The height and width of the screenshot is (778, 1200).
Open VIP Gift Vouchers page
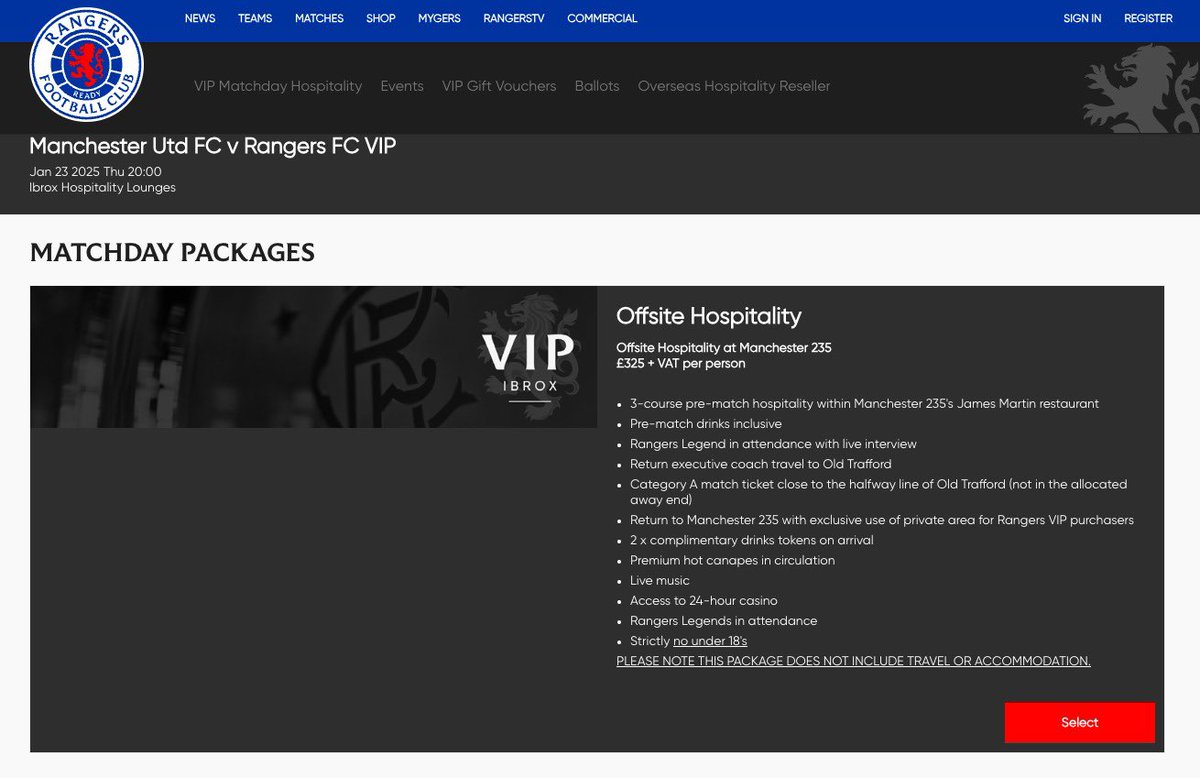499,86
